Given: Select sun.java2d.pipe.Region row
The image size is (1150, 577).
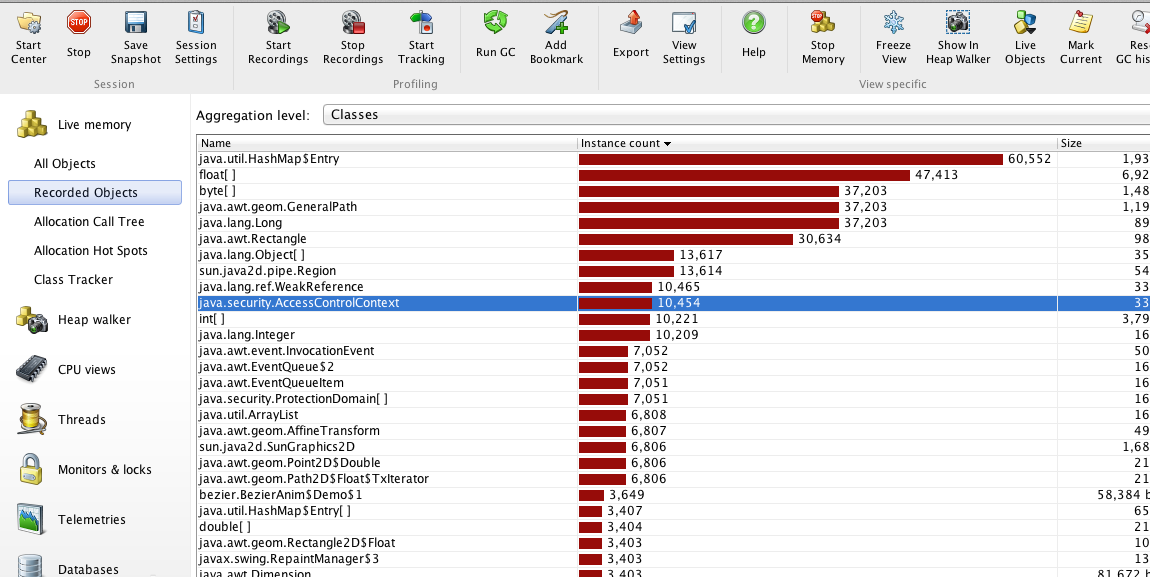Looking at the screenshot, I should 673,271.
